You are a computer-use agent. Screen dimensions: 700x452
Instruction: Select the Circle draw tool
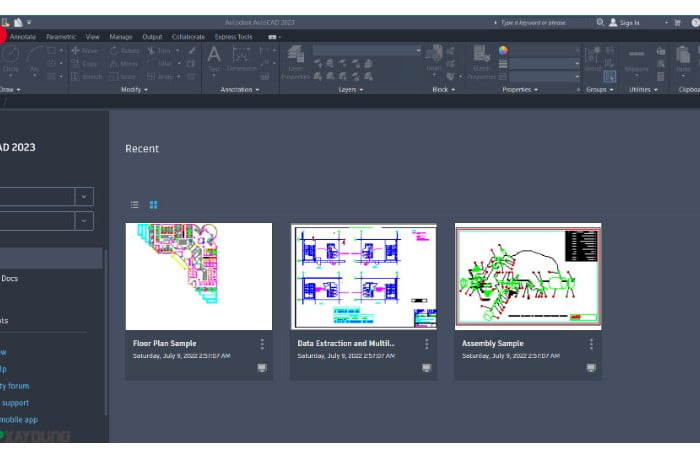pyautogui.click(x=10, y=60)
